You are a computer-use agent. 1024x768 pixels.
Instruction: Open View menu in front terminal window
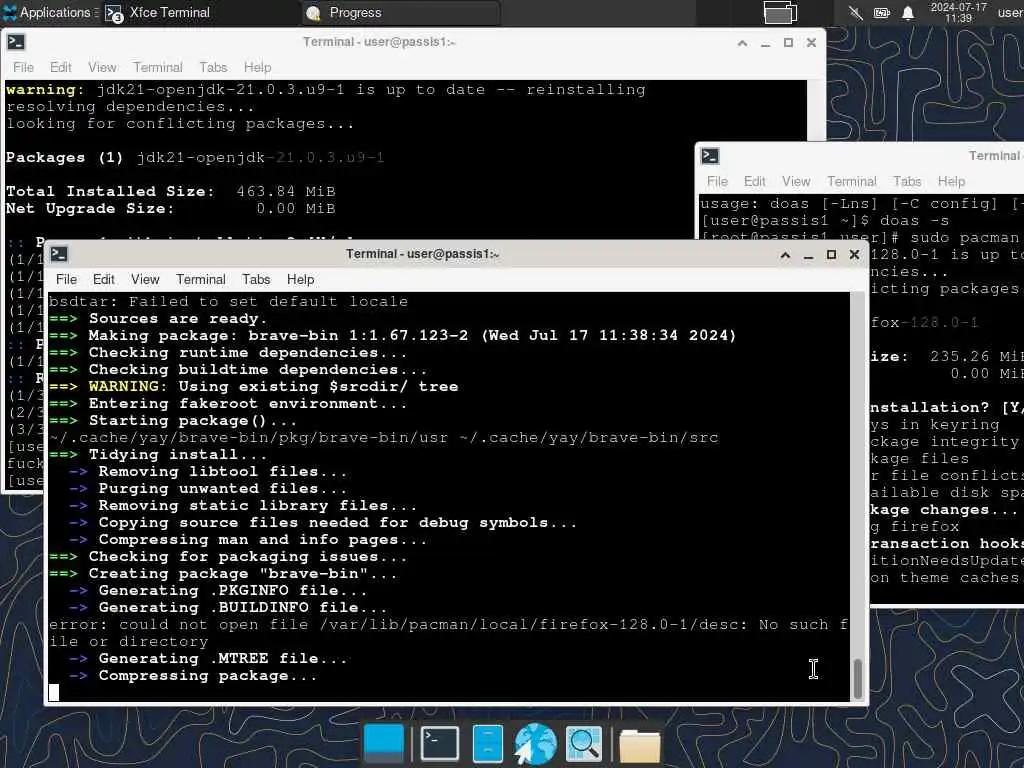pos(145,280)
